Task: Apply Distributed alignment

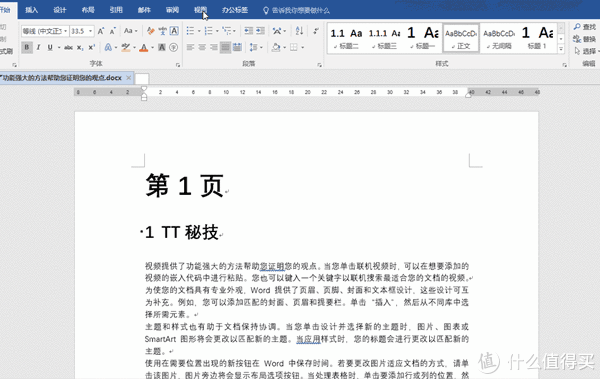Action: tap(237, 47)
